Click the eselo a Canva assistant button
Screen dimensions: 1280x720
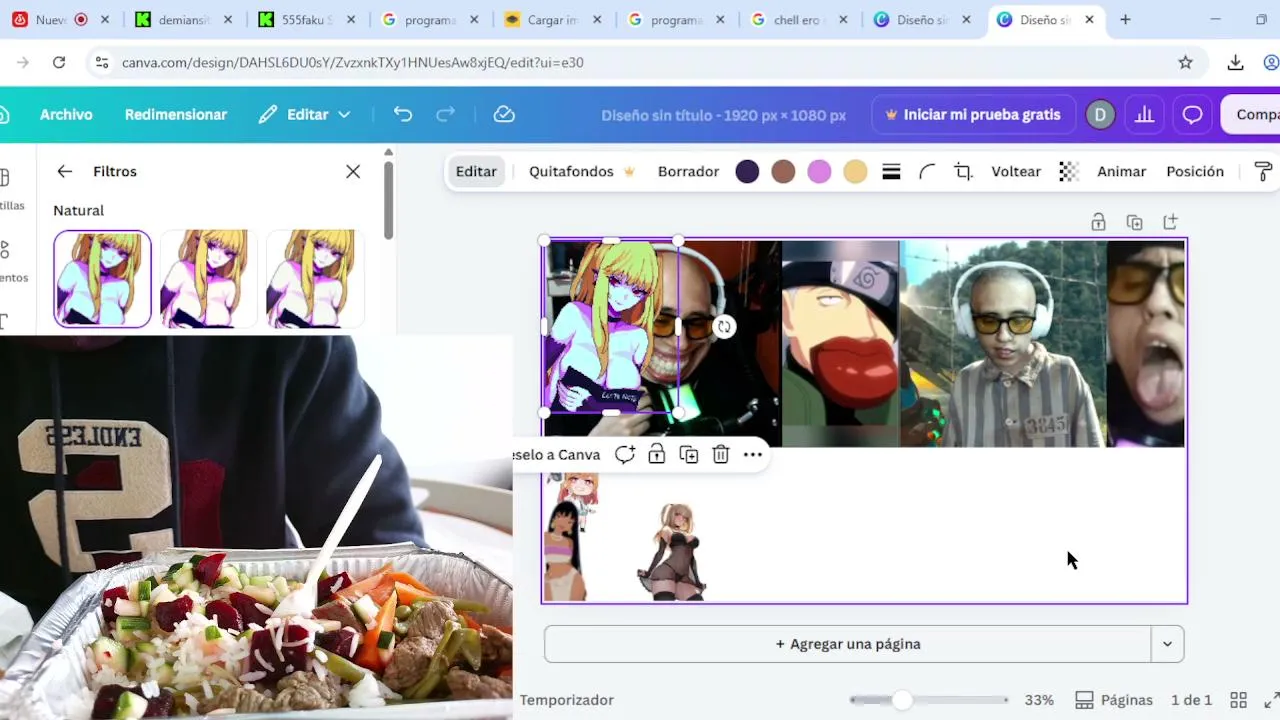(556, 455)
